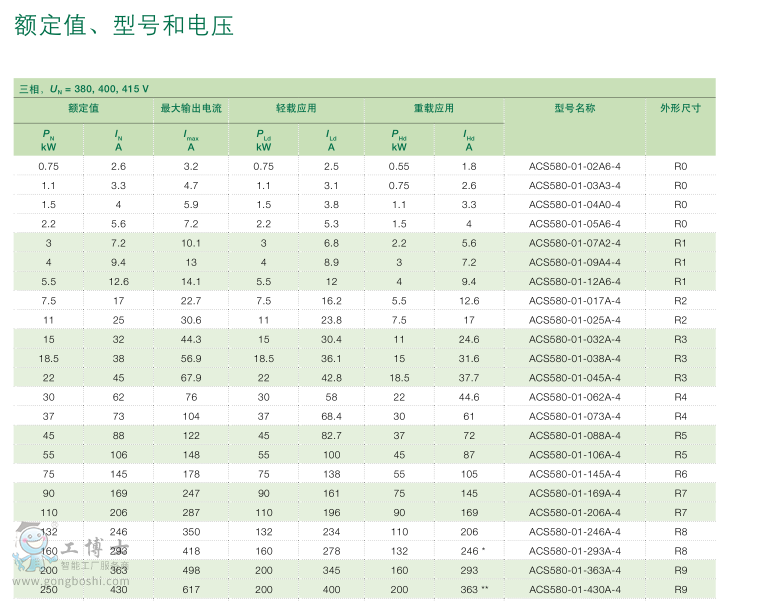Click the Imax value 67.9
This screenshot has height=601, width=768.
pyautogui.click(x=191, y=378)
